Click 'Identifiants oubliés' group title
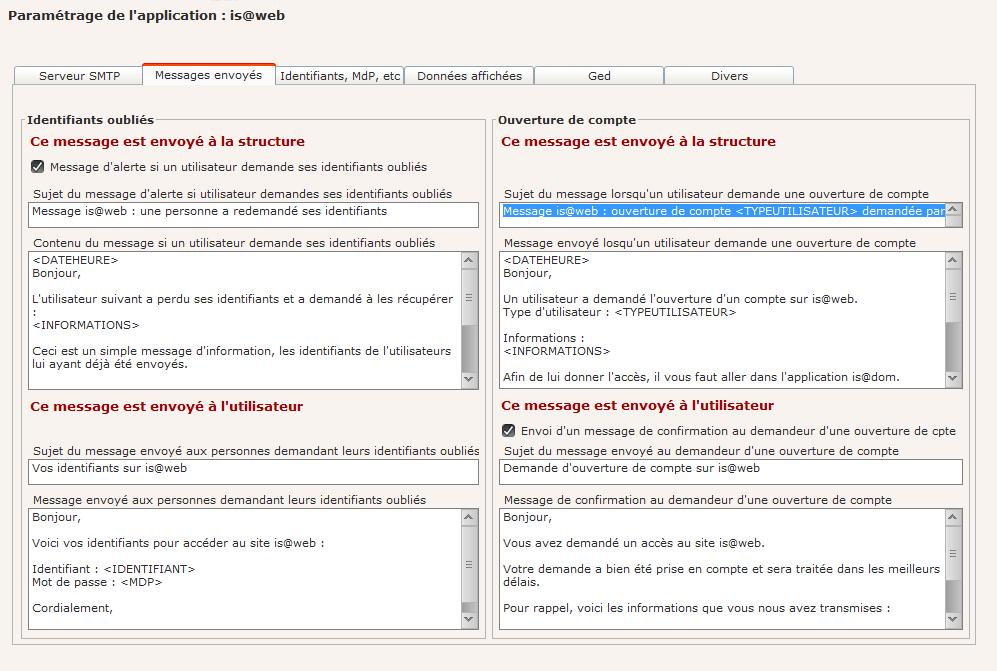997x671 pixels. [x=90, y=120]
